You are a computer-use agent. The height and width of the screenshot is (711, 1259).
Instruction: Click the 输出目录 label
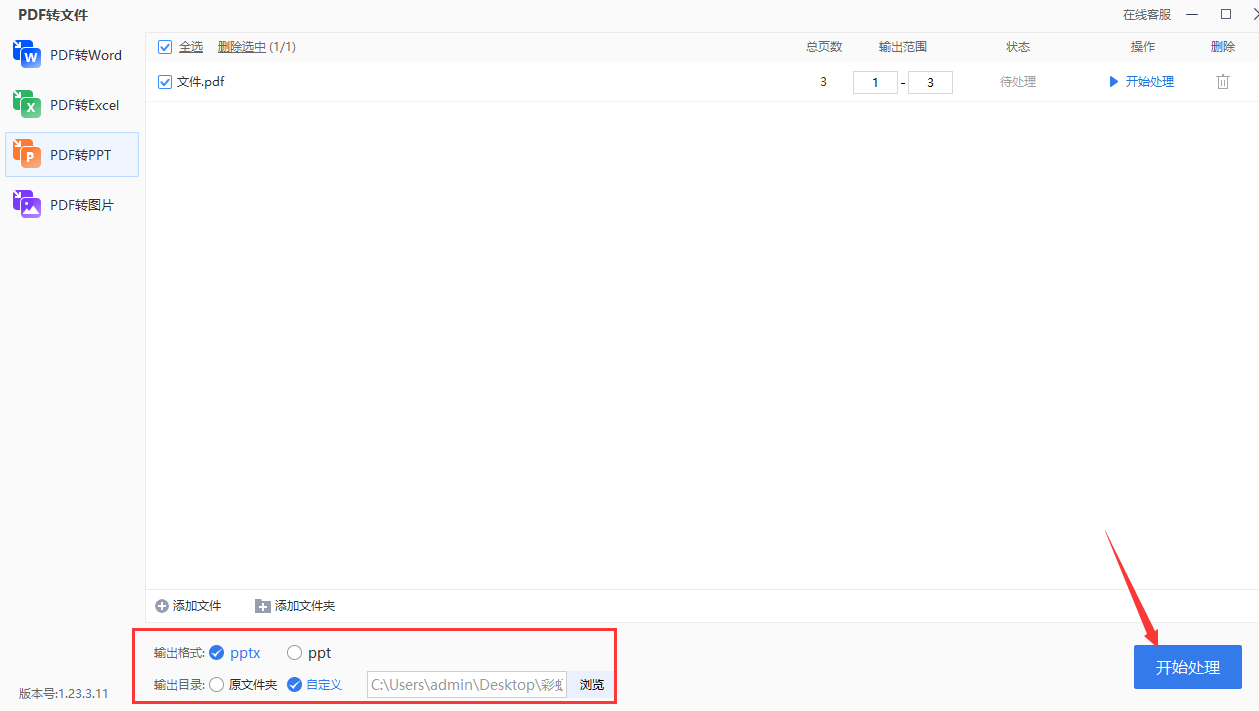click(179, 685)
